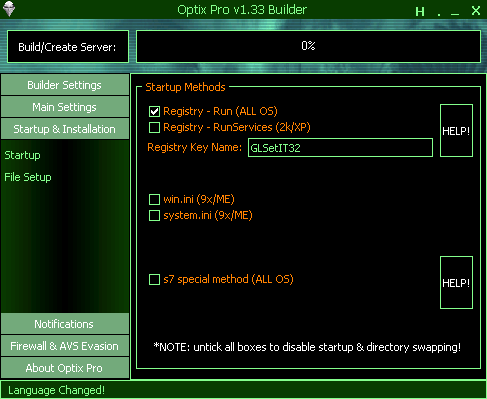
Task: Select the File Setup sub-item
Action: pyautogui.click(x=28, y=177)
